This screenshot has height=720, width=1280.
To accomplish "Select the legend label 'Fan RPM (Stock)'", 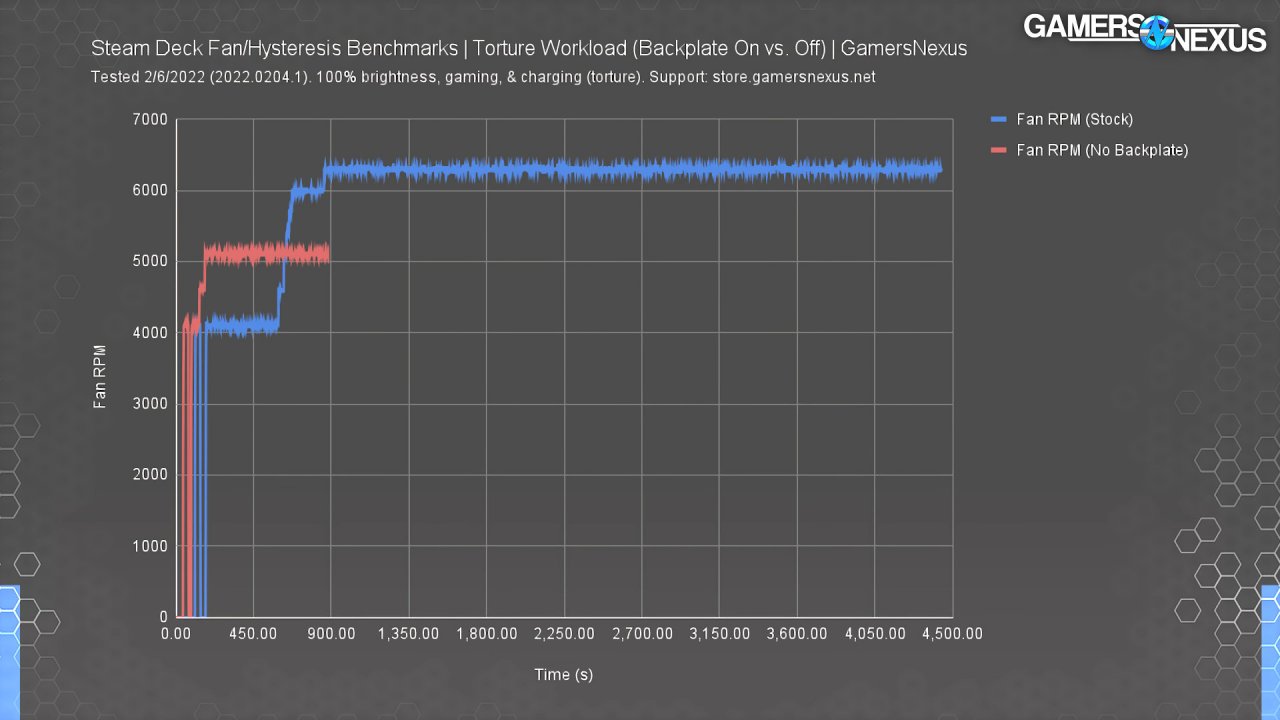I will pyautogui.click(x=1075, y=119).
